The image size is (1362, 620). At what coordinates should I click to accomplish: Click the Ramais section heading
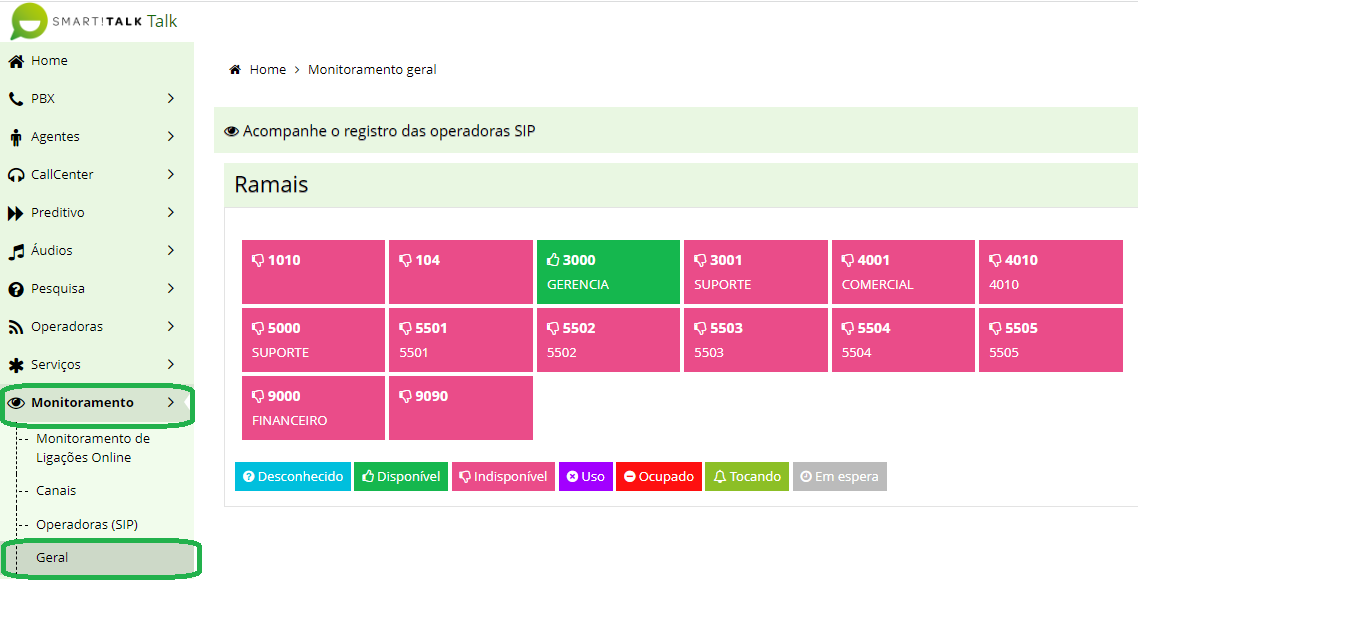pyautogui.click(x=271, y=185)
